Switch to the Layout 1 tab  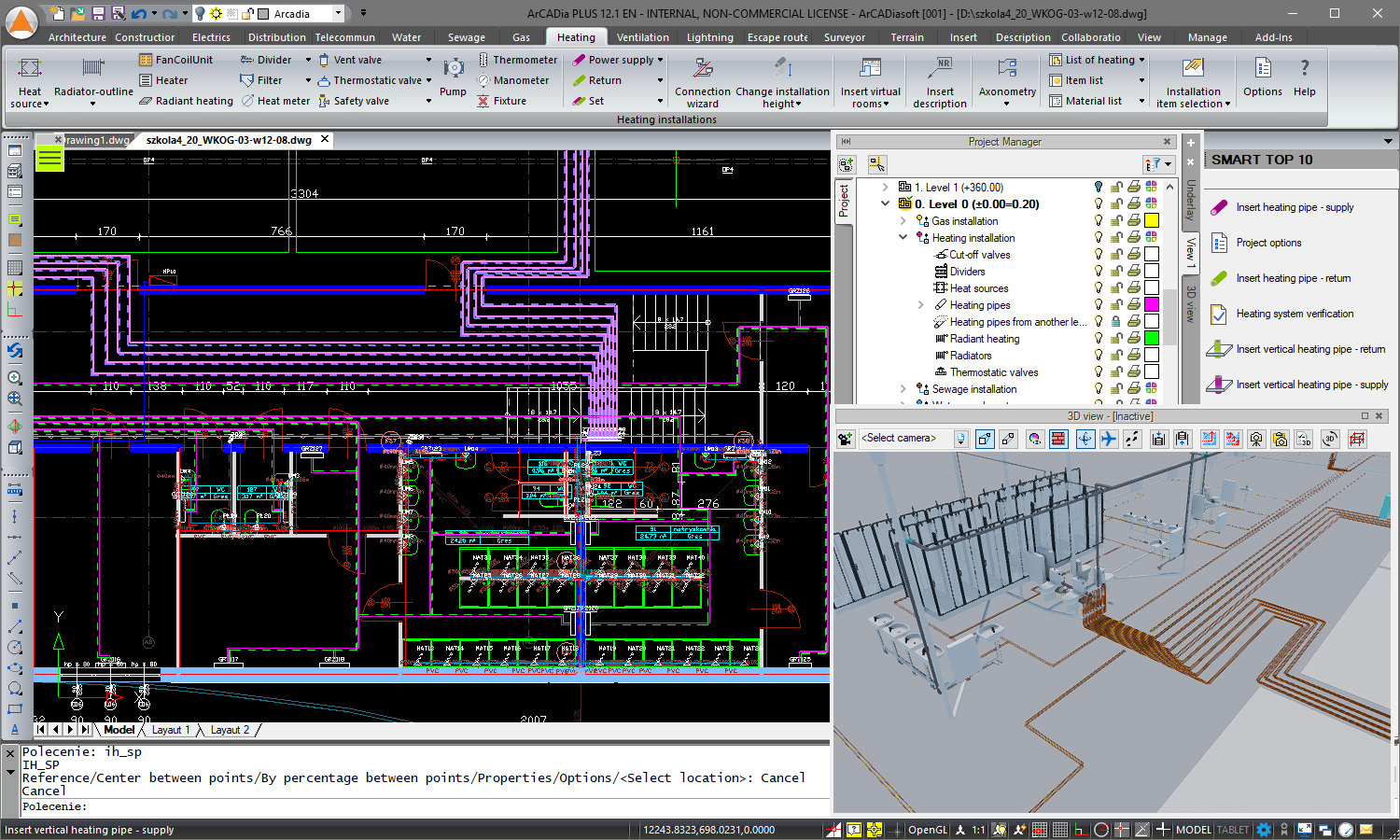click(171, 729)
